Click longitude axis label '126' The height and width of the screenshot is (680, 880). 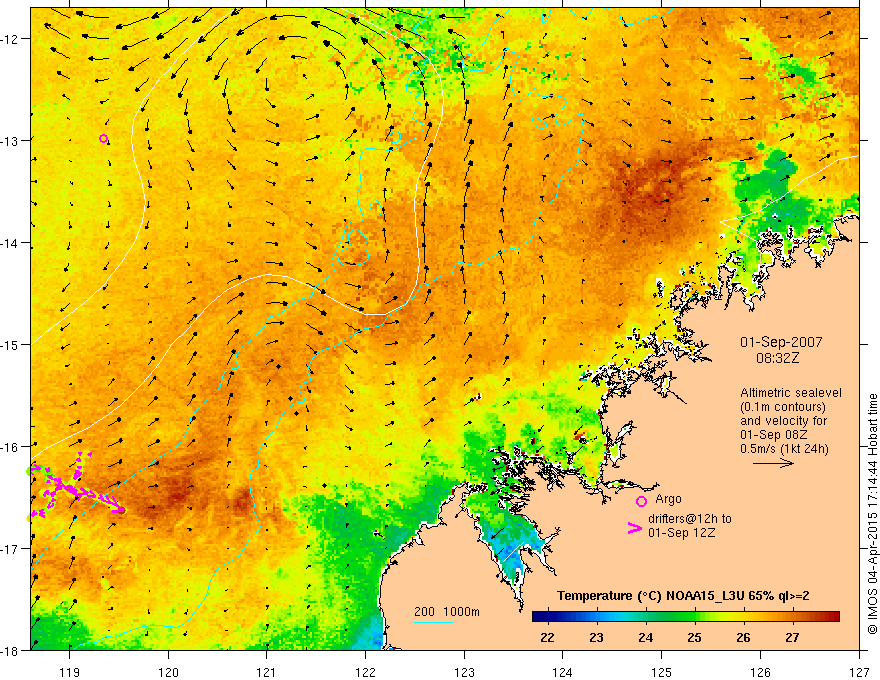click(x=760, y=672)
